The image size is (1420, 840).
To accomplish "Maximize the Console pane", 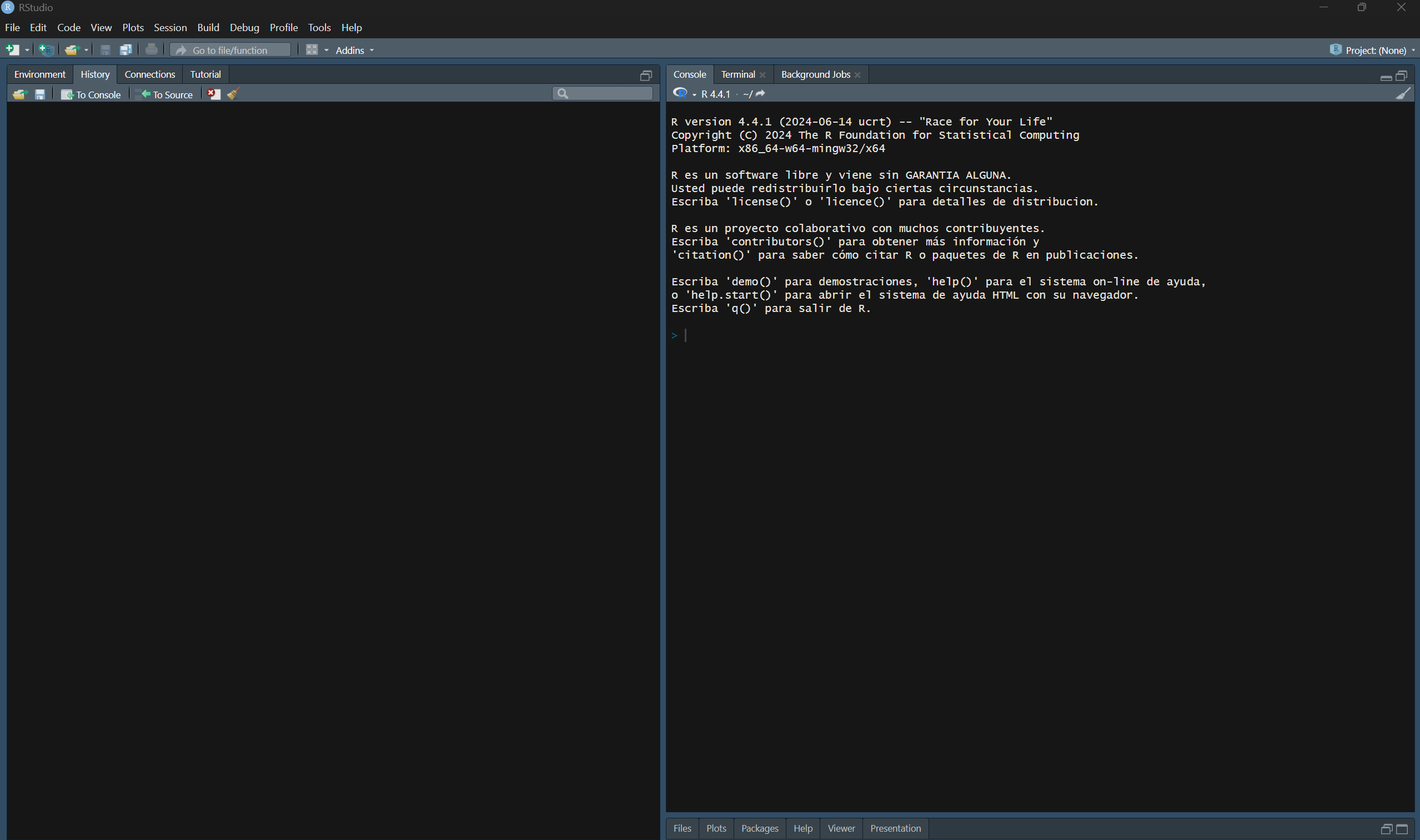I will click(1401, 76).
